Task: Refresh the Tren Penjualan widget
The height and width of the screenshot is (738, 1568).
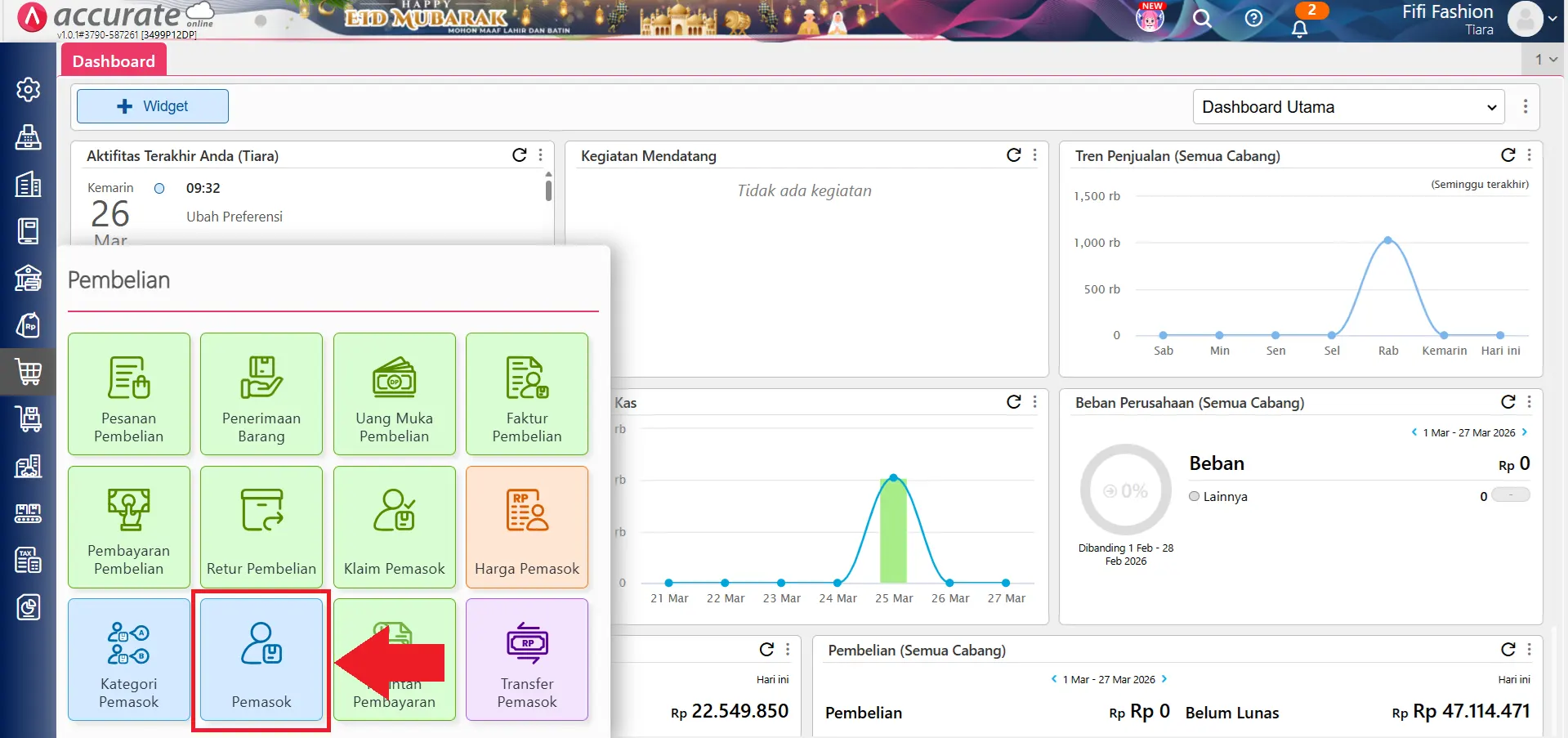Action: (1508, 155)
